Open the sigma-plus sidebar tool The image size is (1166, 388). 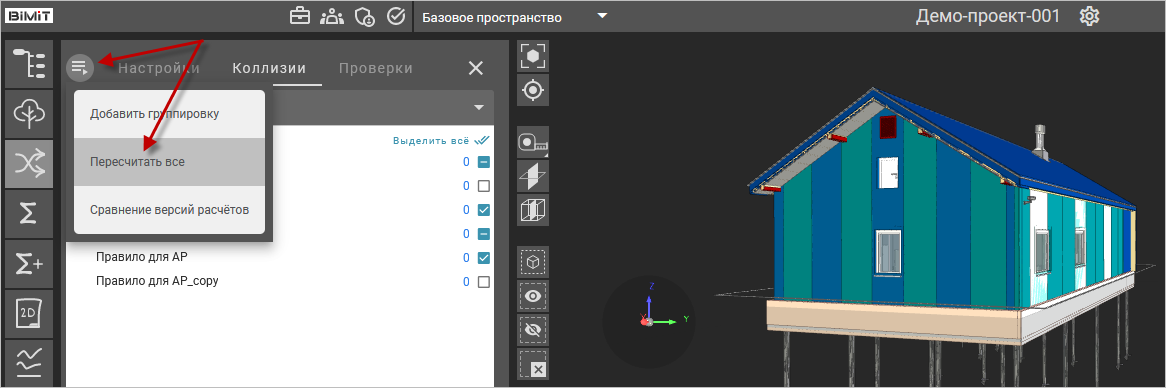30,263
